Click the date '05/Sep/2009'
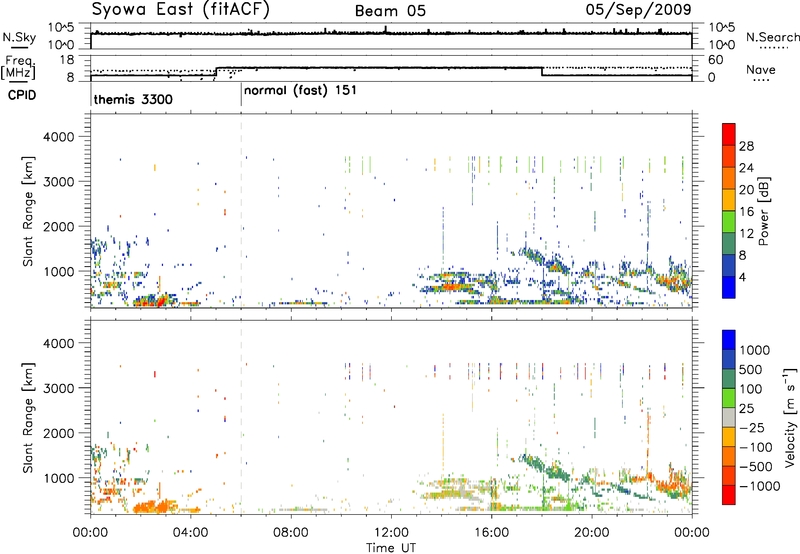Image resolution: width=800 pixels, height=554 pixels. [x=638, y=9]
